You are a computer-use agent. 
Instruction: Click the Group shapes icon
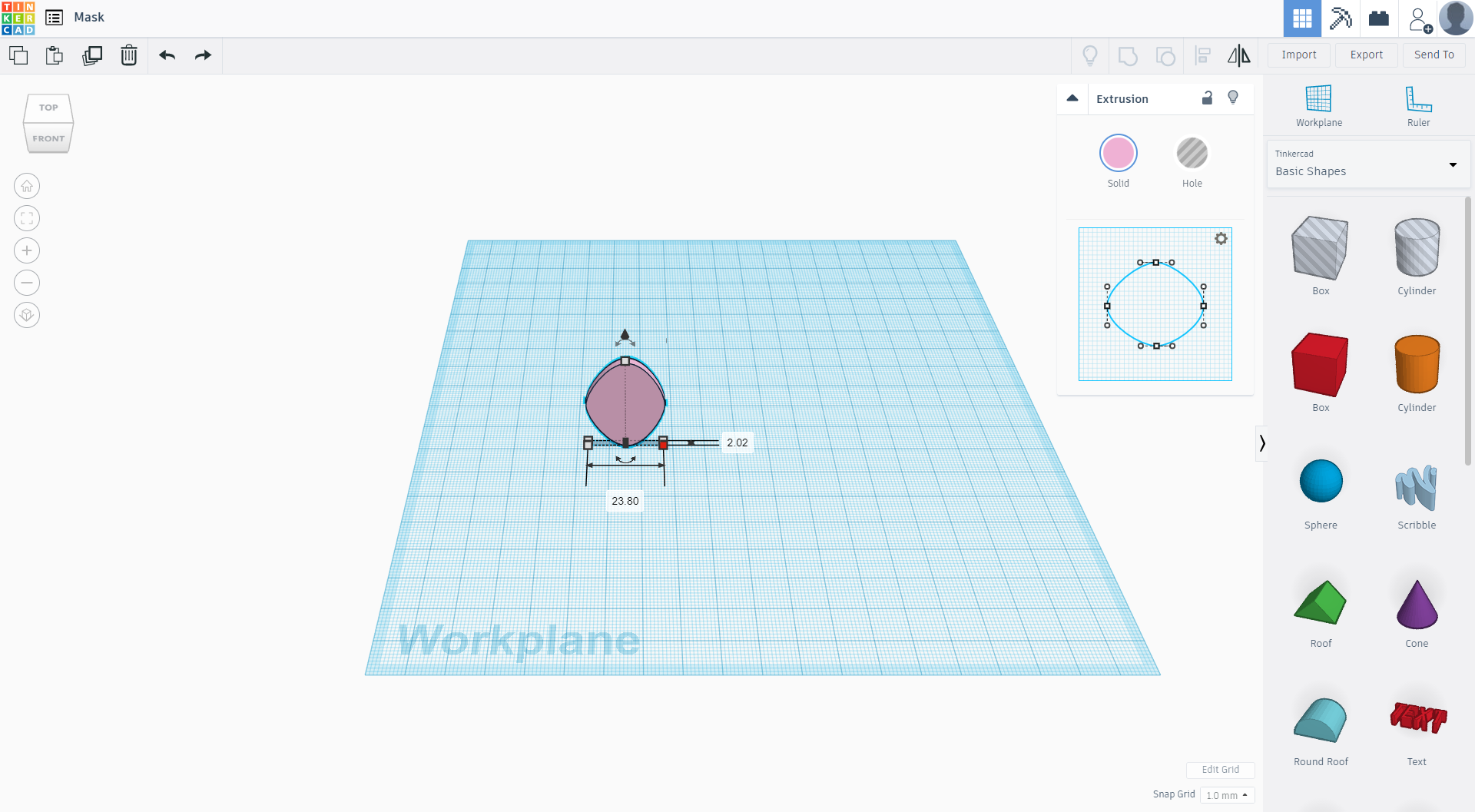pos(1128,55)
